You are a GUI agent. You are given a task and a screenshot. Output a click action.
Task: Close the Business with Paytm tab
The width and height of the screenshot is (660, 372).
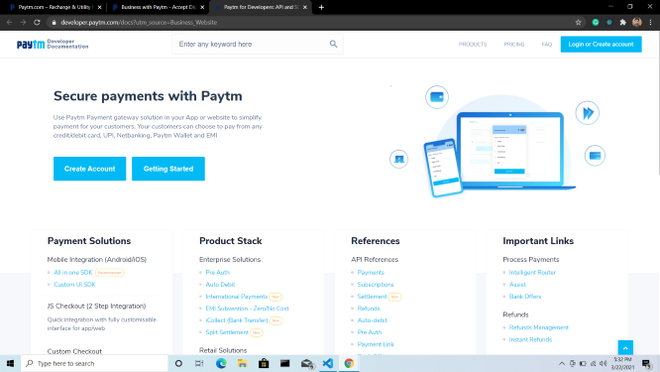[x=202, y=7]
